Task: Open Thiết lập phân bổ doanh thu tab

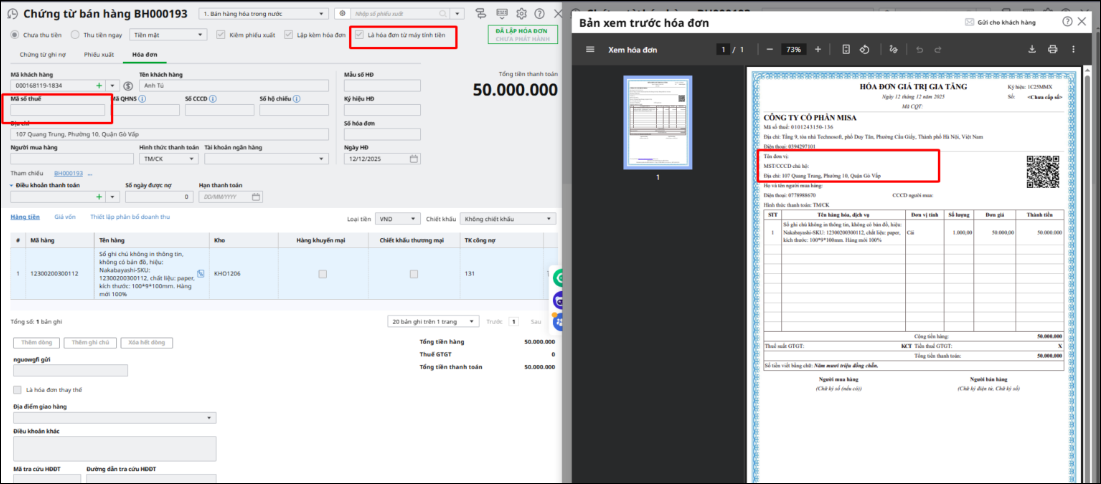Action: pyautogui.click(x=130, y=217)
